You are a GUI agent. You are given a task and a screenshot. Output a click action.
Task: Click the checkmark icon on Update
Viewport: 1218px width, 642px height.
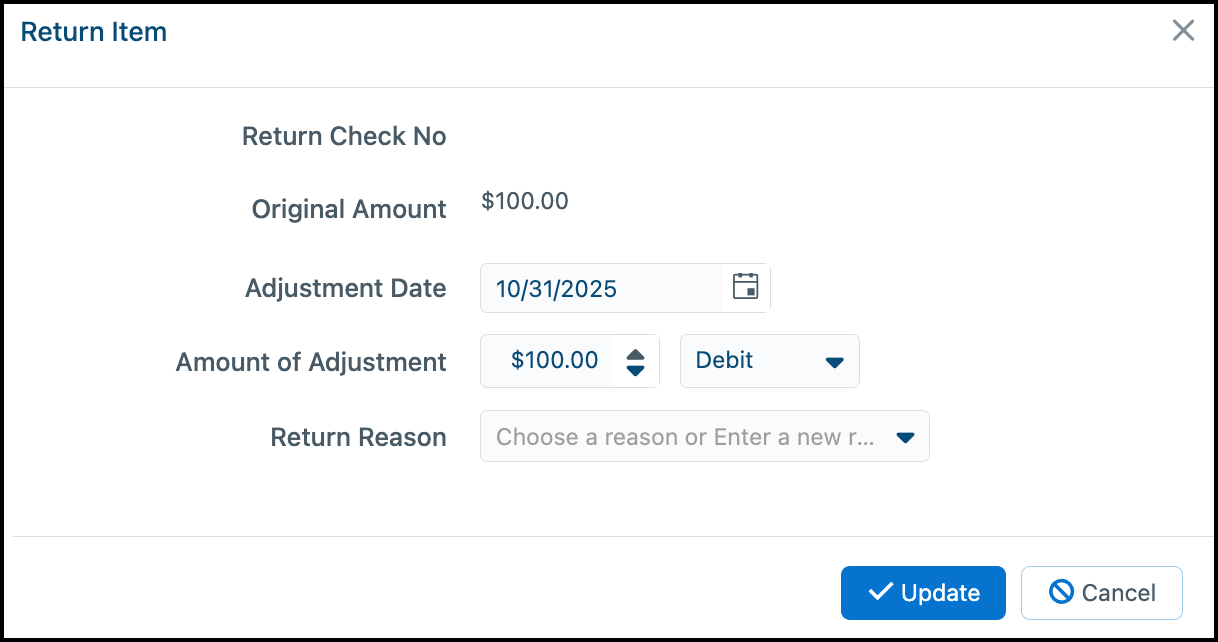pyautogui.click(x=880, y=592)
